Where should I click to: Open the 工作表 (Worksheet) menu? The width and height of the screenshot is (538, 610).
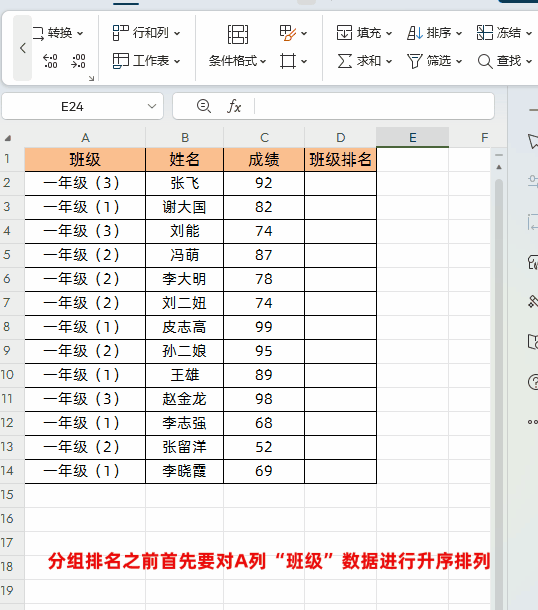(x=146, y=61)
